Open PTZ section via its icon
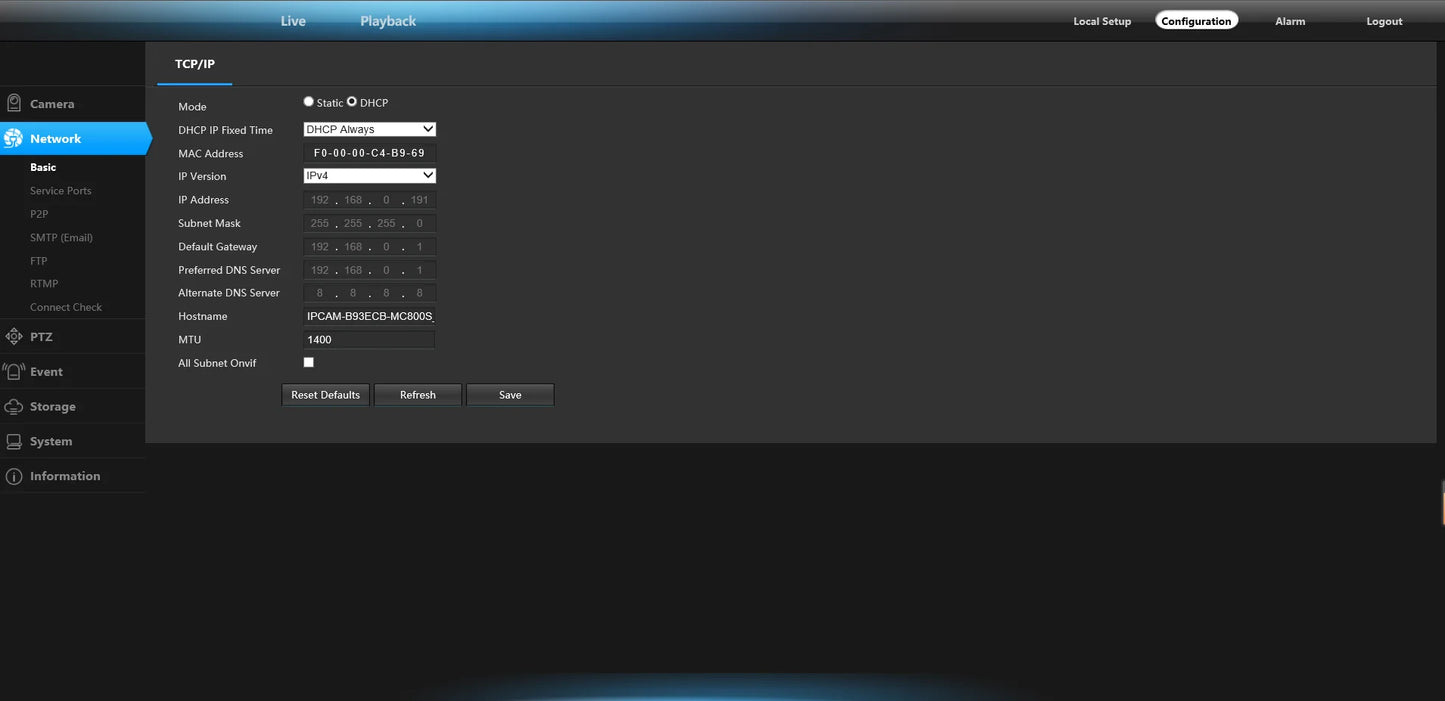Image resolution: width=1445 pixels, height=701 pixels. point(14,337)
